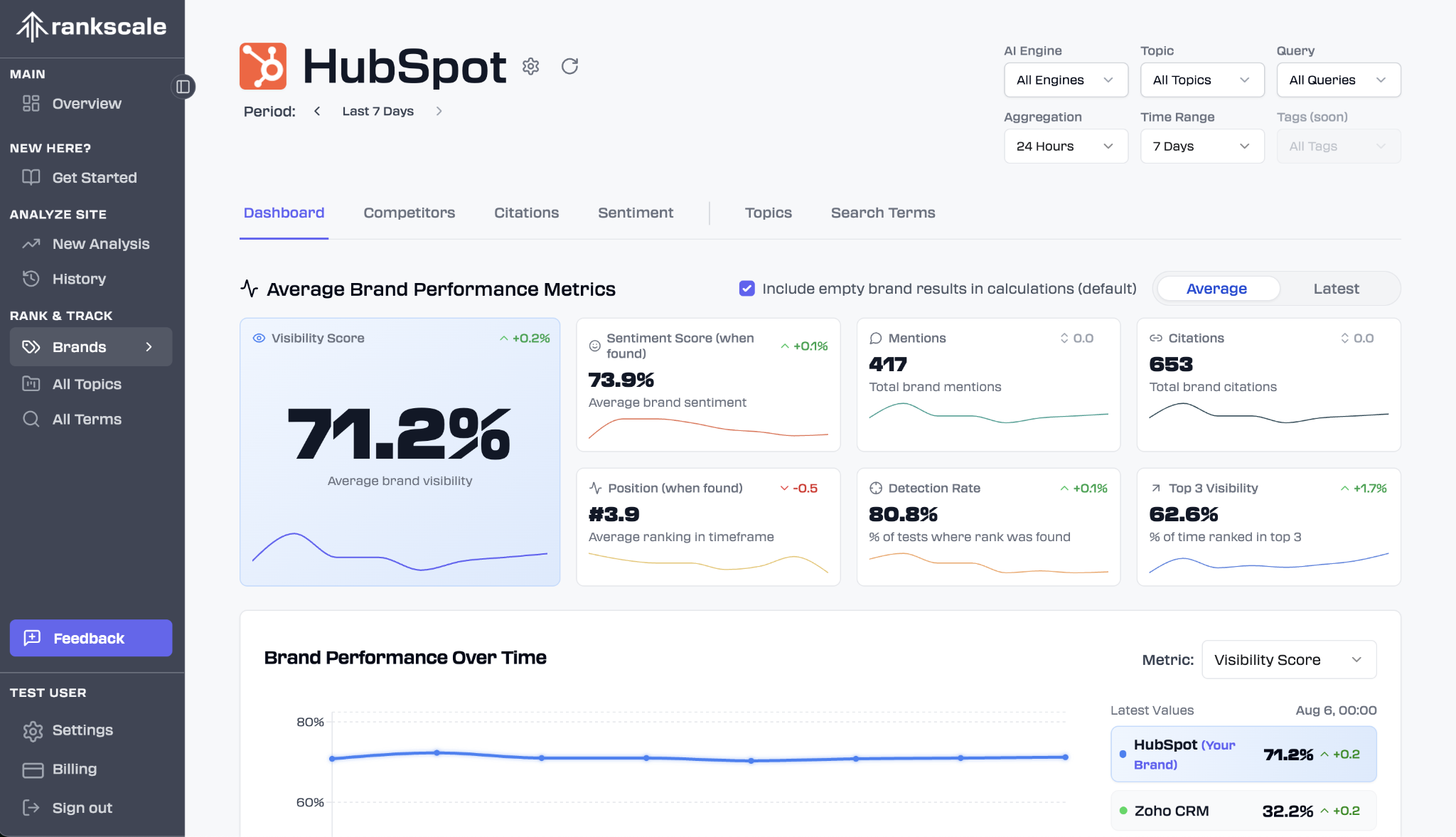Change Aggregation from 24 Hours
Screen dimensions: 1456x837
pos(1066,146)
